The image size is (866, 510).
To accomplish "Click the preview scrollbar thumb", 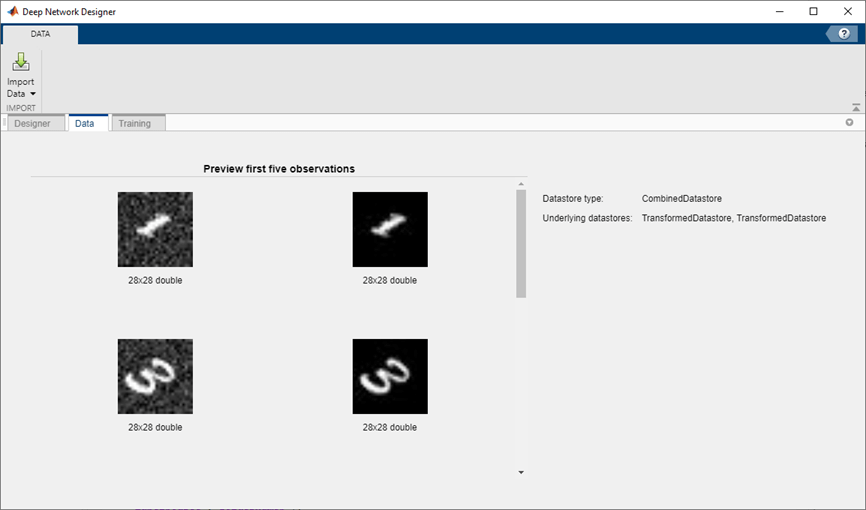I will (x=521, y=244).
